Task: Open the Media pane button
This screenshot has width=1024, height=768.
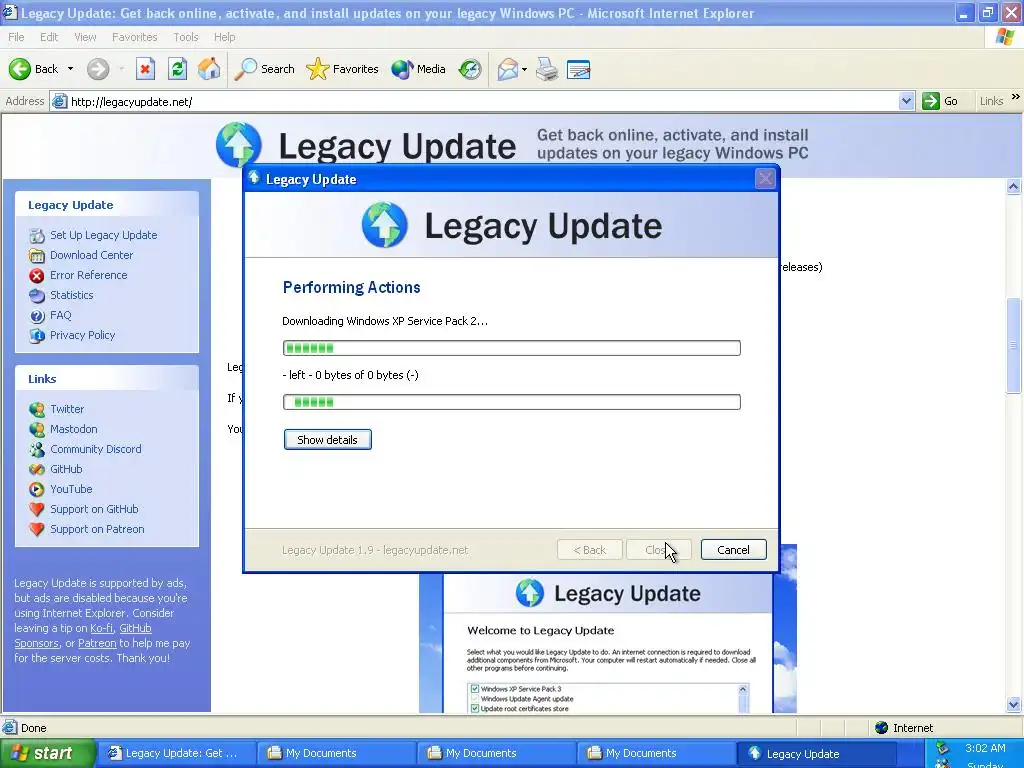Action: point(419,69)
